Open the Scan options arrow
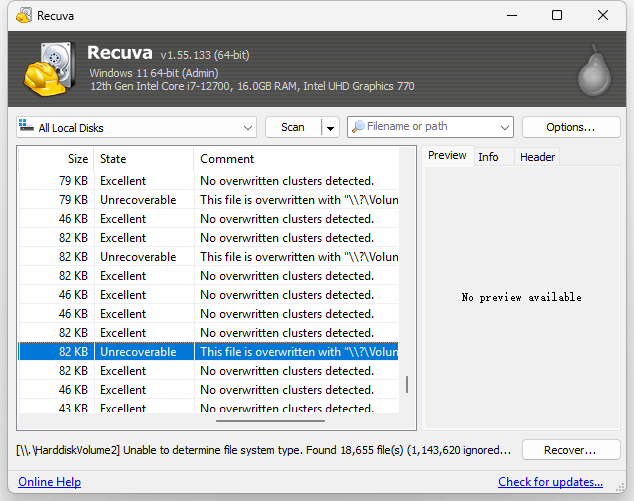 330,128
